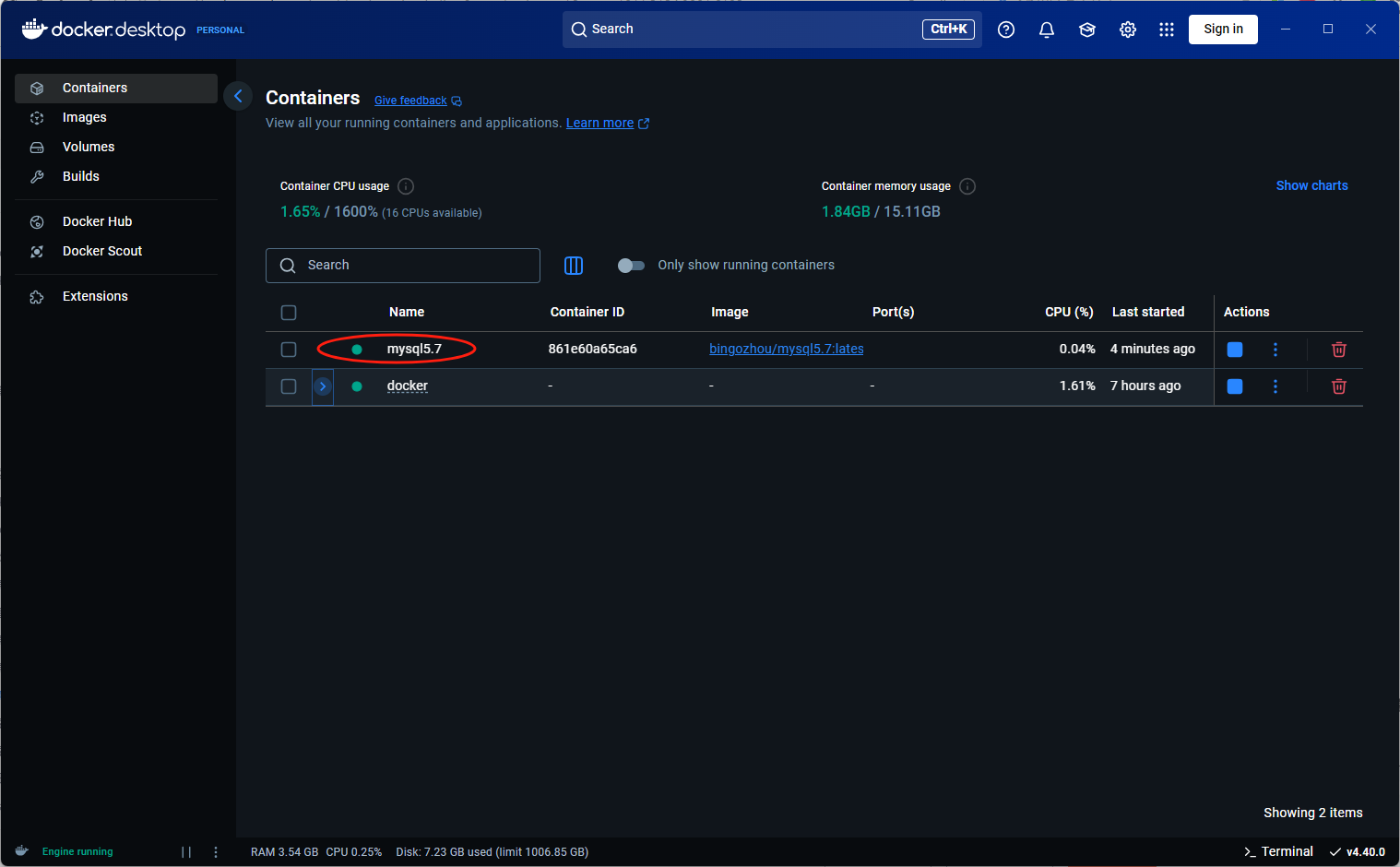Check the select-all containers checkbox
Image resolution: width=1400 pixels, height=867 pixels.
click(289, 313)
